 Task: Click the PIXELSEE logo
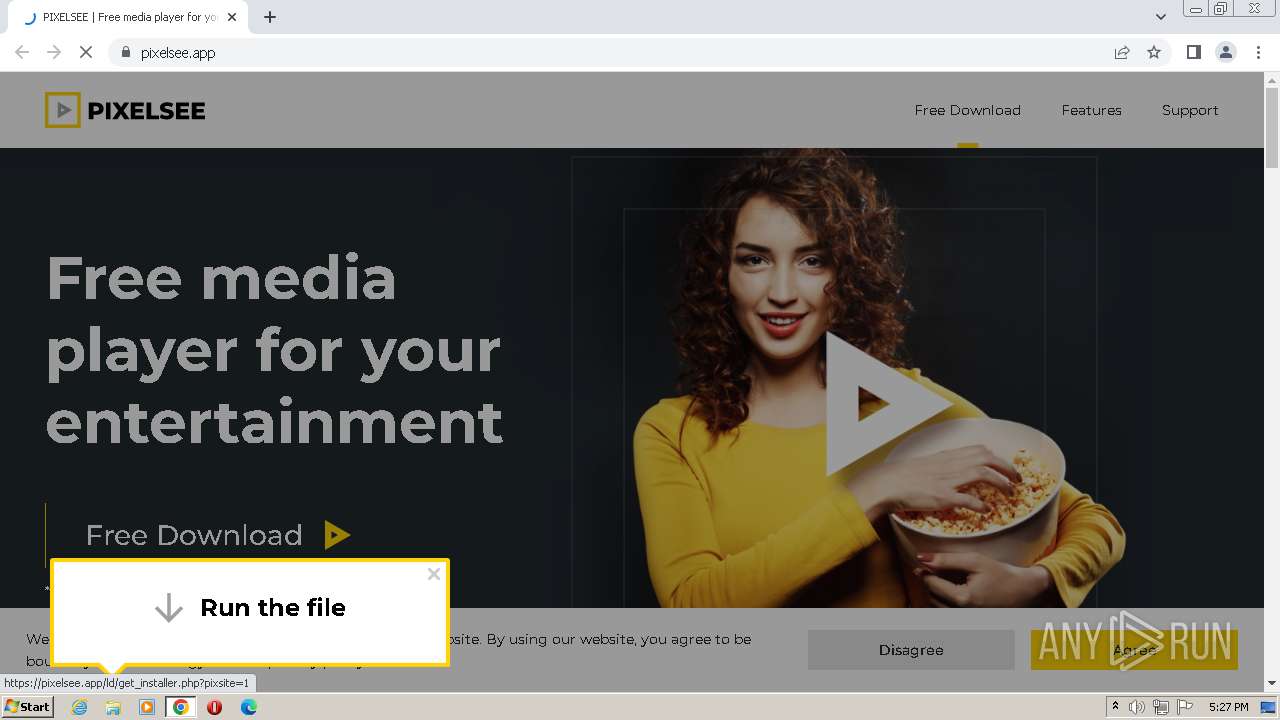pos(125,110)
